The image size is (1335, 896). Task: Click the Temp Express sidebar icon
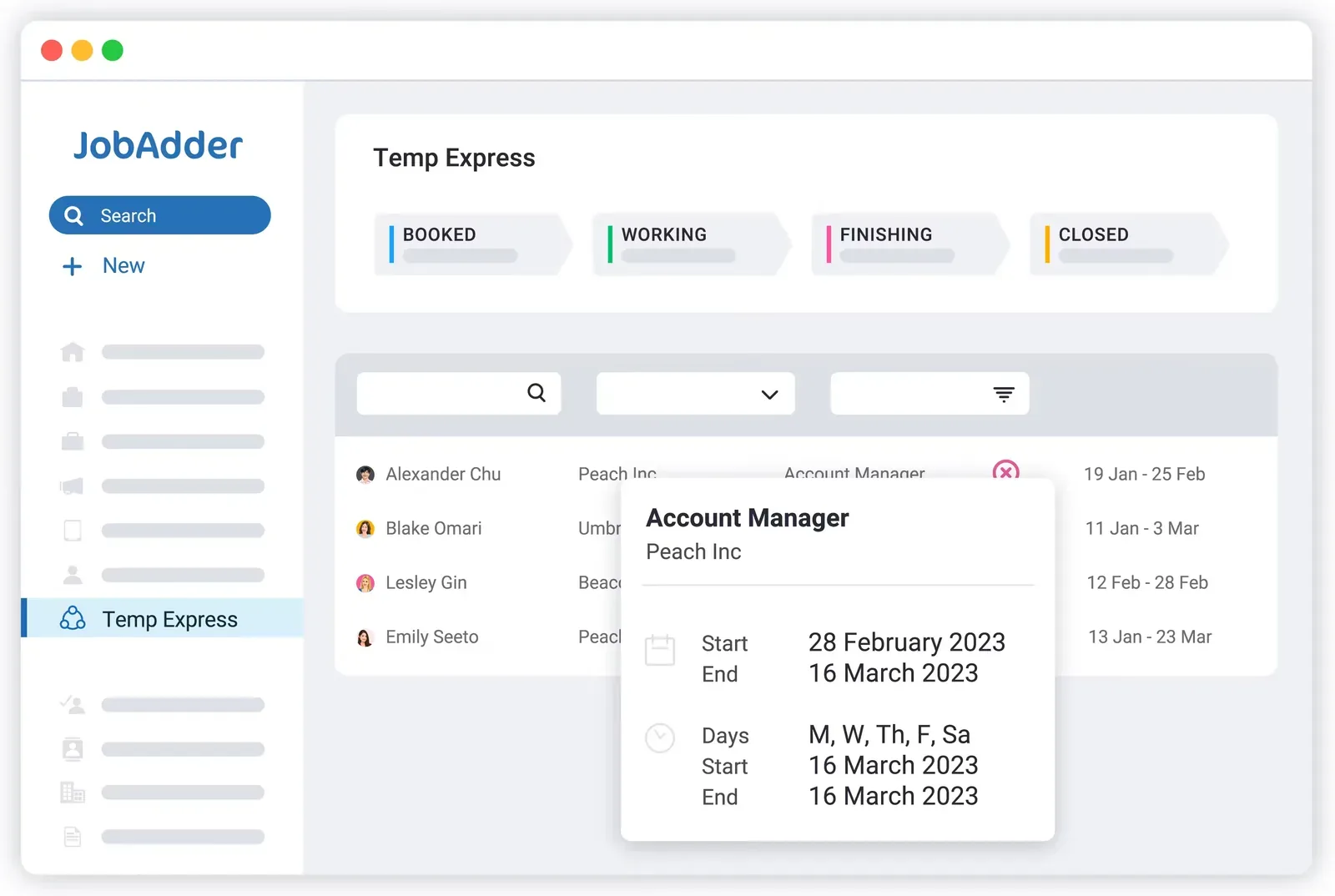coord(73,618)
